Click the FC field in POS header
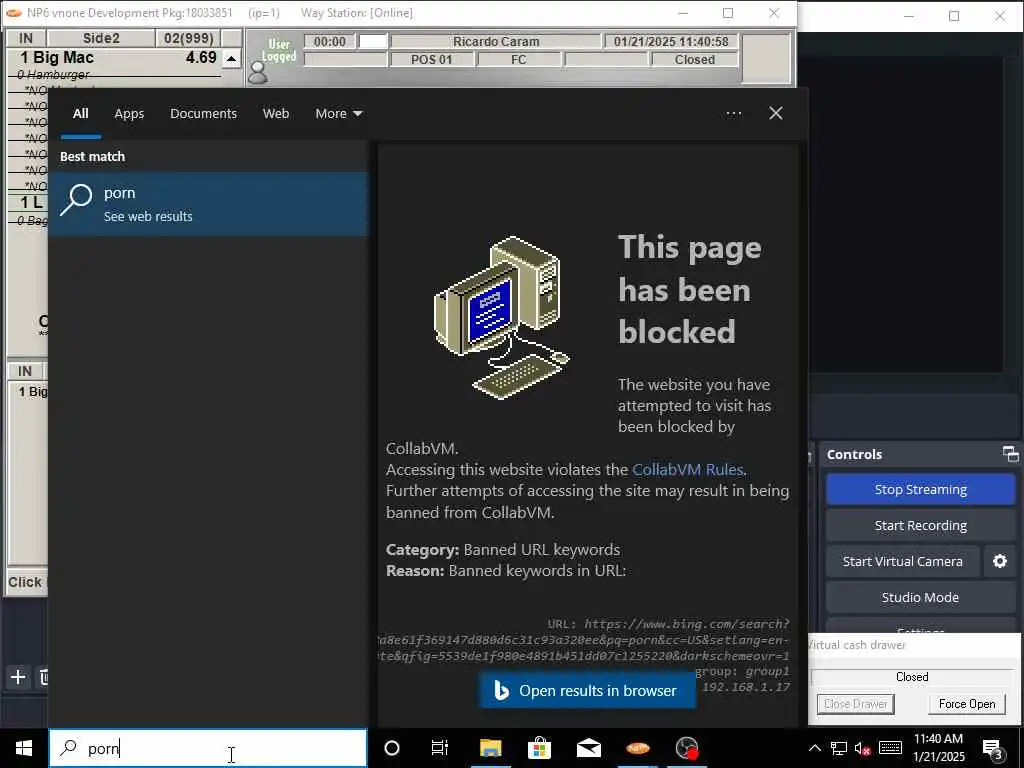 point(519,59)
